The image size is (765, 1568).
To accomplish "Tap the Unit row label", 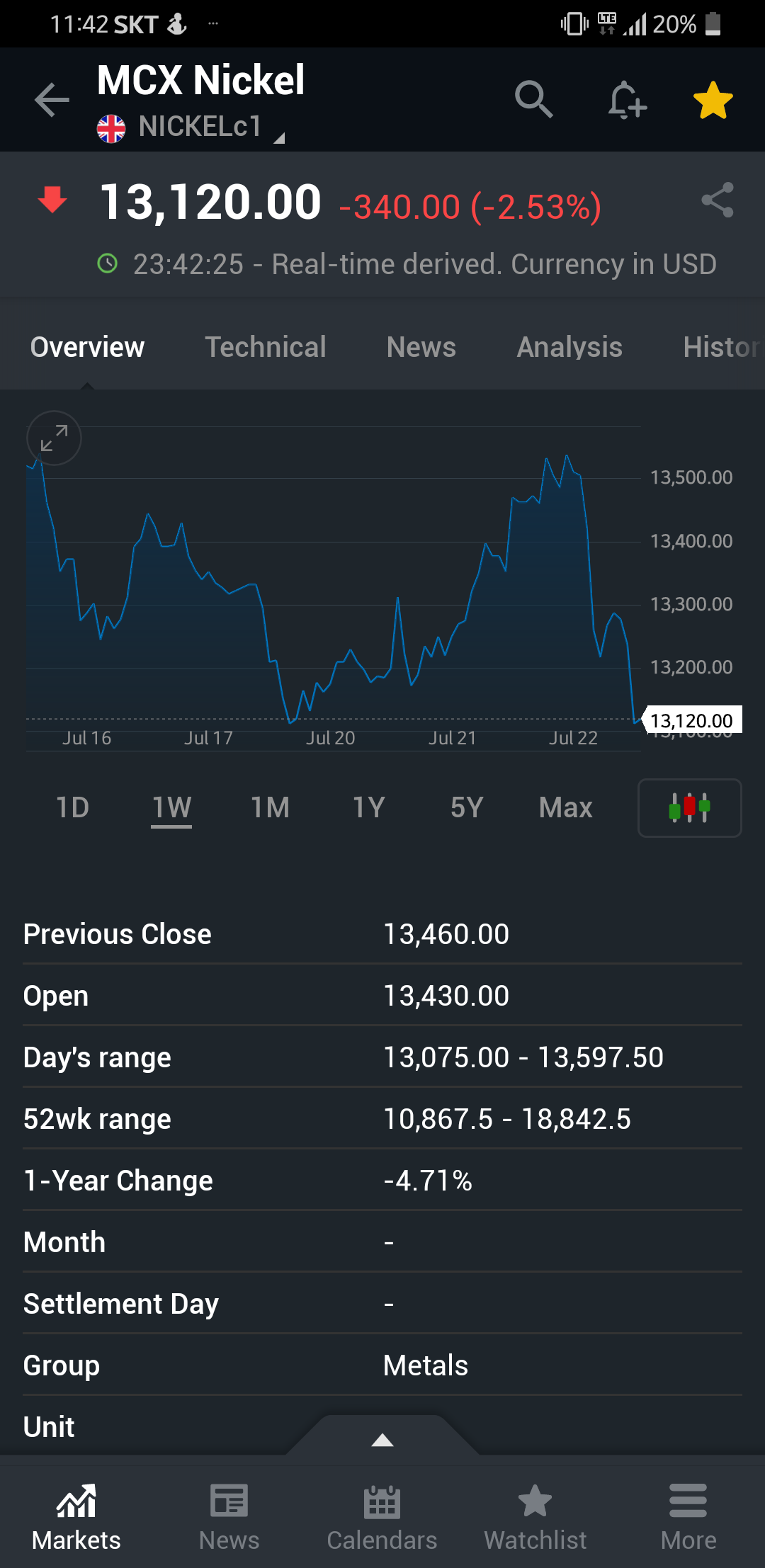I will click(x=49, y=1427).
